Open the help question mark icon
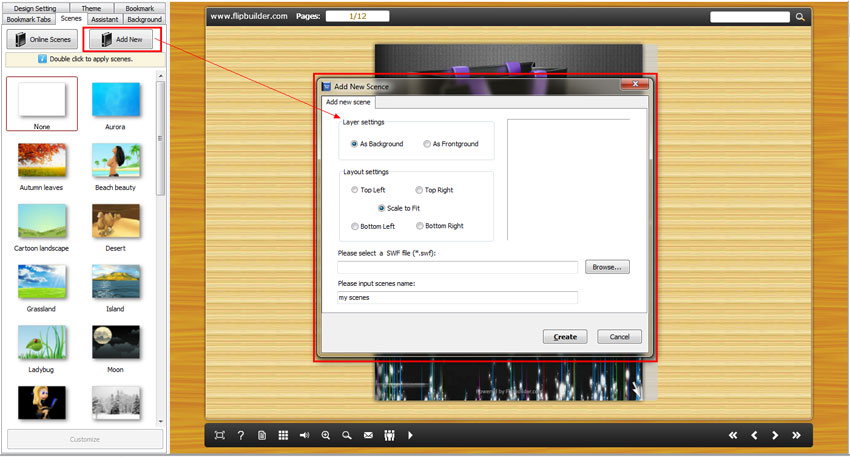The height and width of the screenshot is (457, 850). tap(240, 436)
